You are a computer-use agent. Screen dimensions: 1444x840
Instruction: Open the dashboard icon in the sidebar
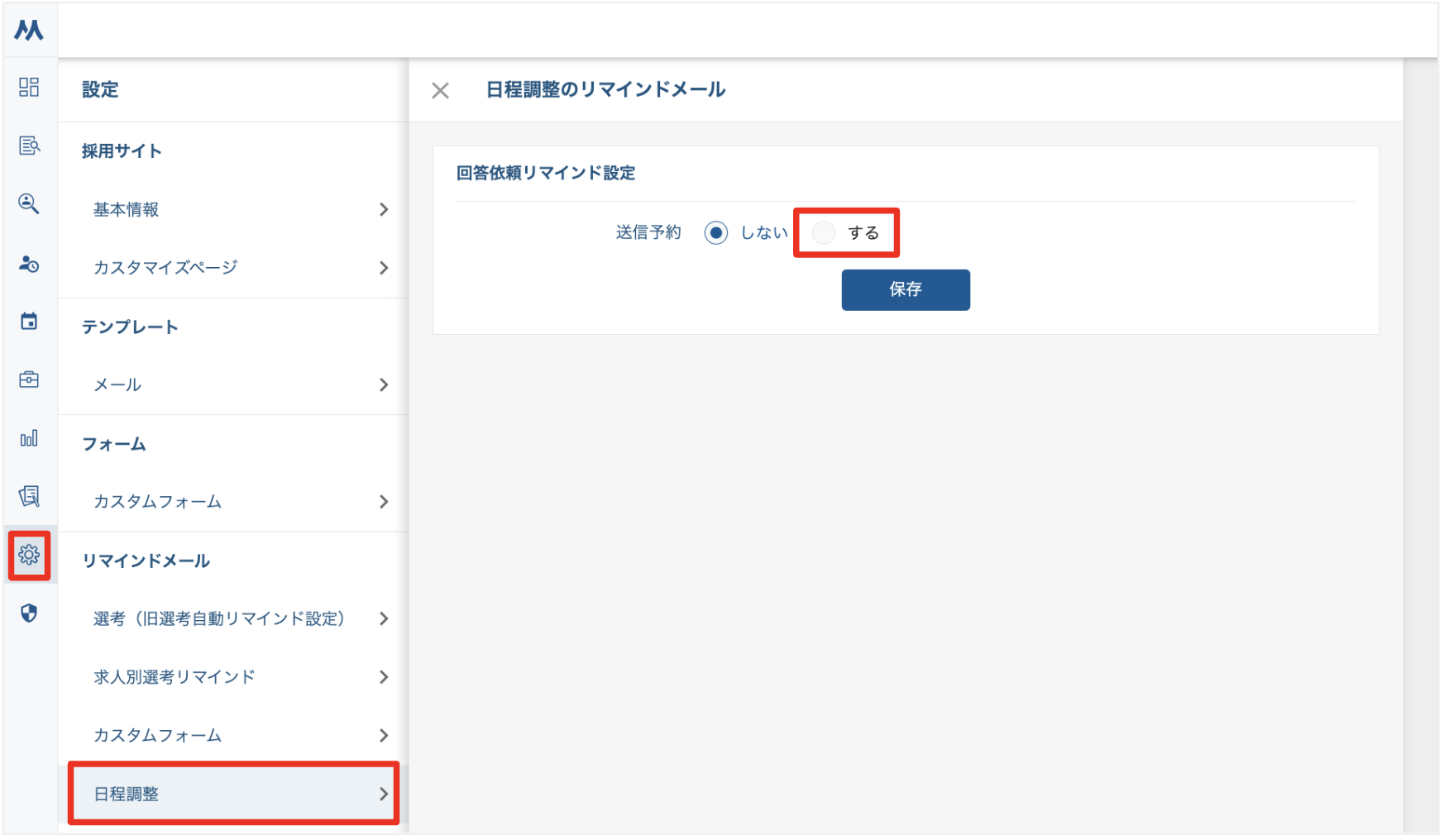(x=29, y=88)
